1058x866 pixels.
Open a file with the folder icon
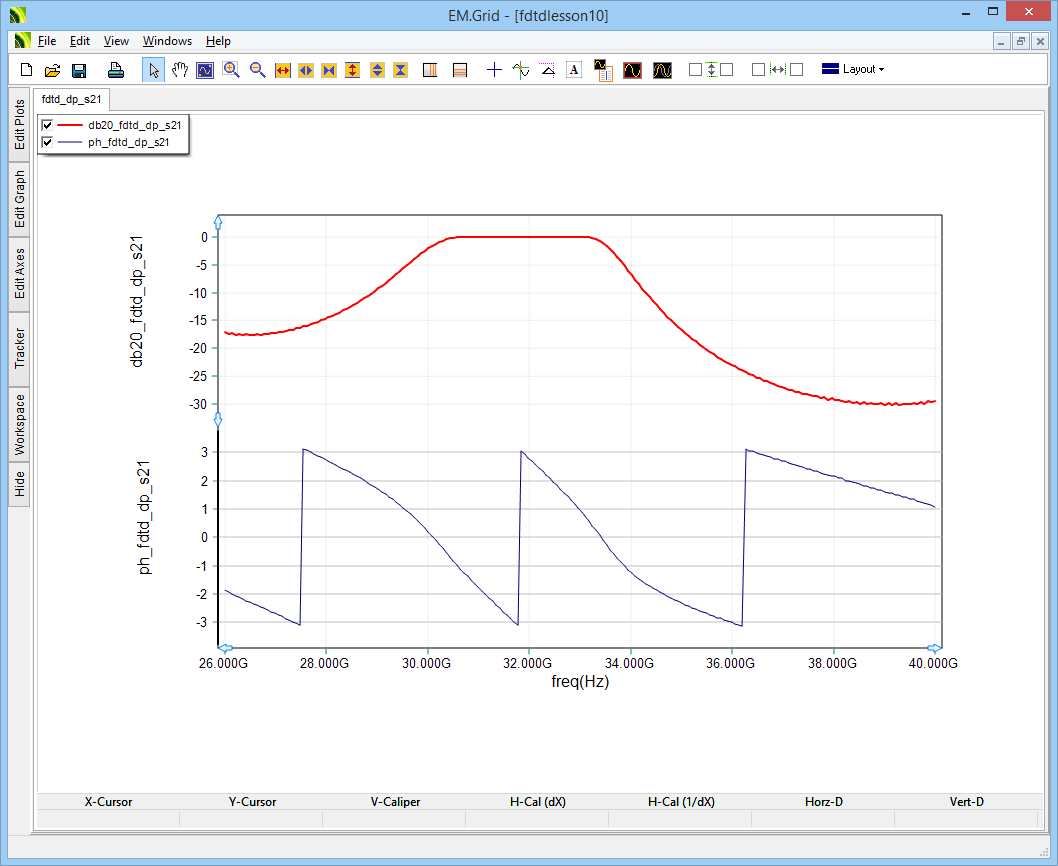tap(52, 70)
